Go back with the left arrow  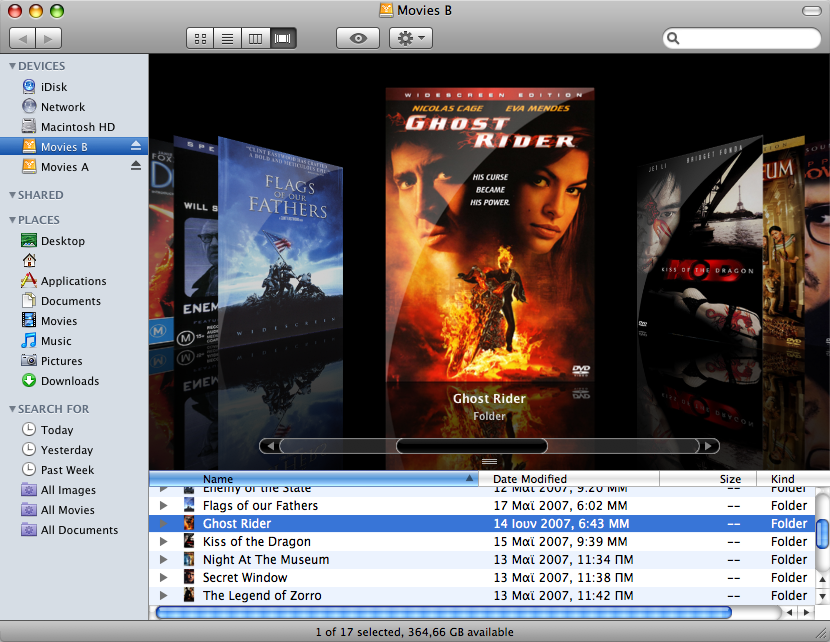click(22, 39)
